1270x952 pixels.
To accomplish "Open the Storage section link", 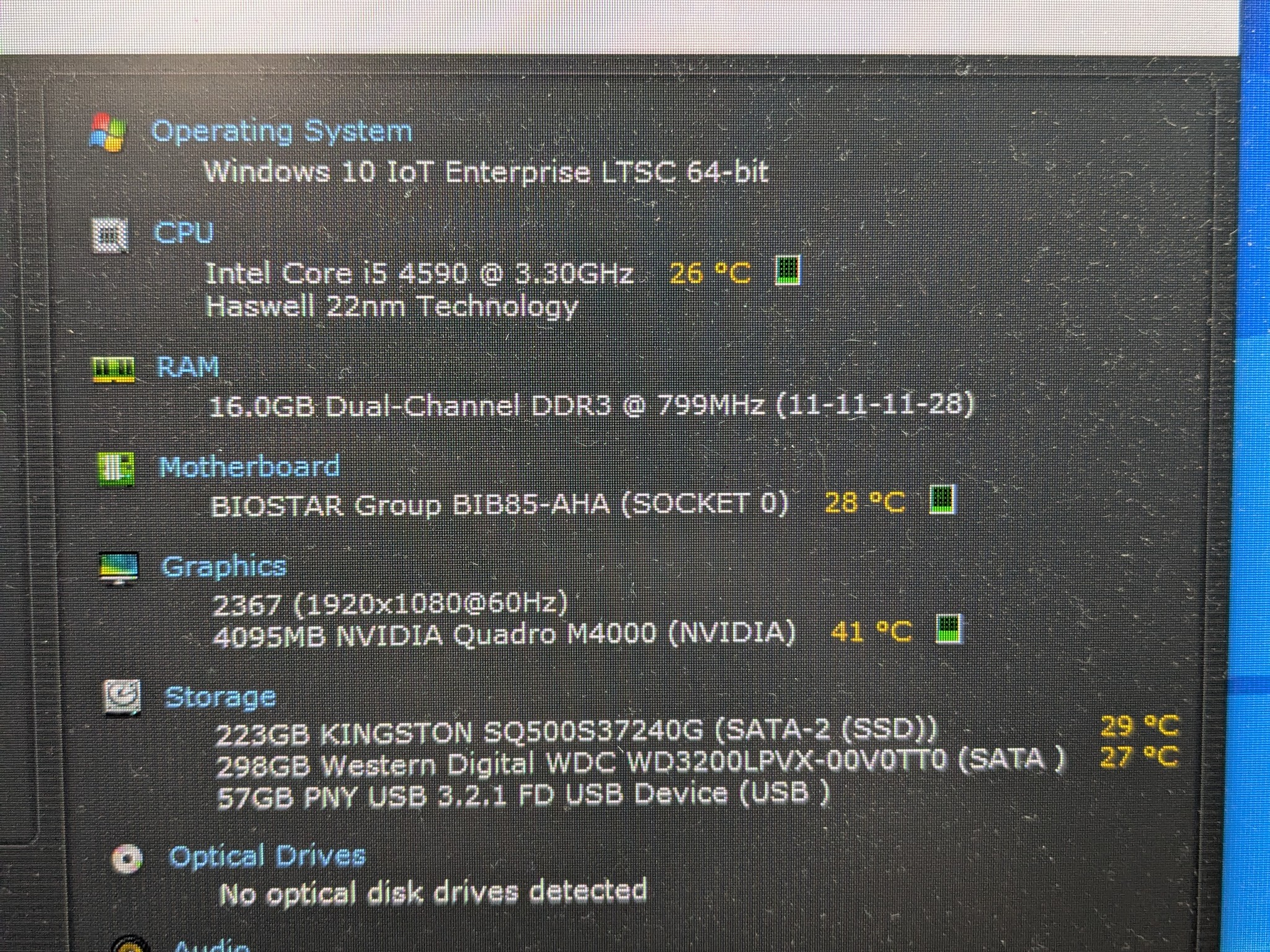I will coord(220,698).
